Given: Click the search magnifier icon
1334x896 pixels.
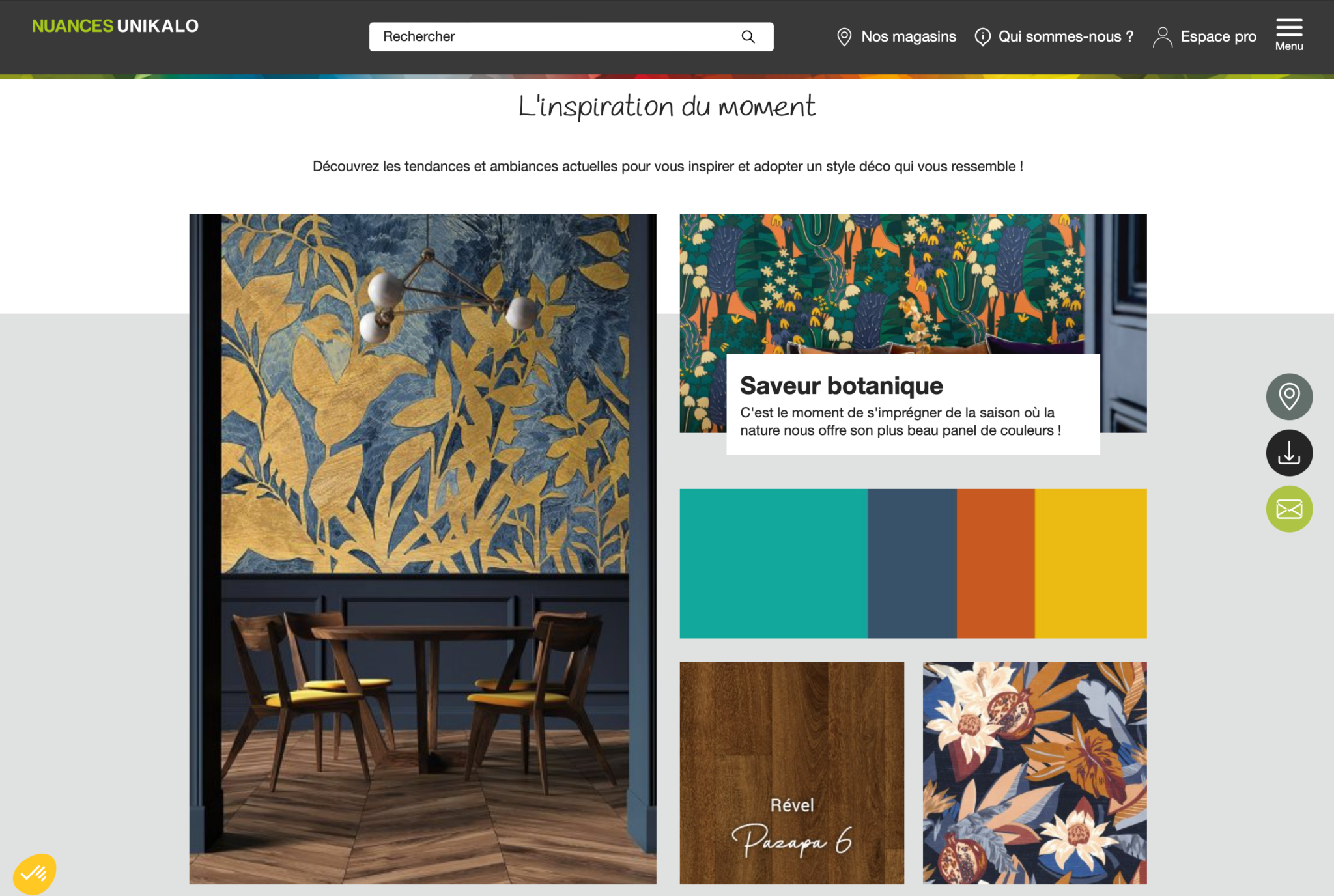Looking at the screenshot, I should [x=748, y=36].
